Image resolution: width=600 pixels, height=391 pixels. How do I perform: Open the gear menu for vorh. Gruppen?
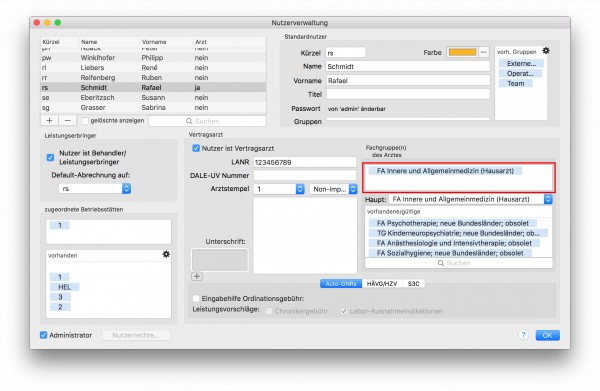pyautogui.click(x=546, y=51)
